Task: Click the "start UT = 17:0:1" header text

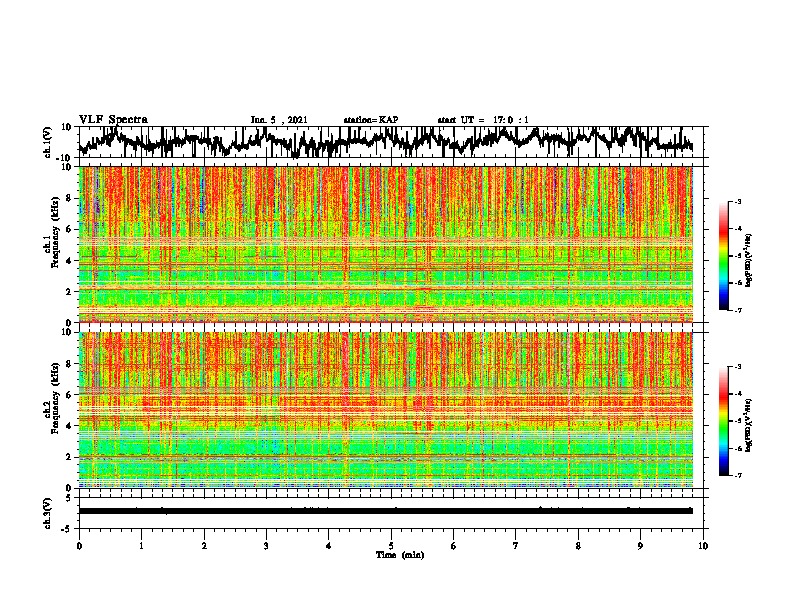Action: (483, 120)
